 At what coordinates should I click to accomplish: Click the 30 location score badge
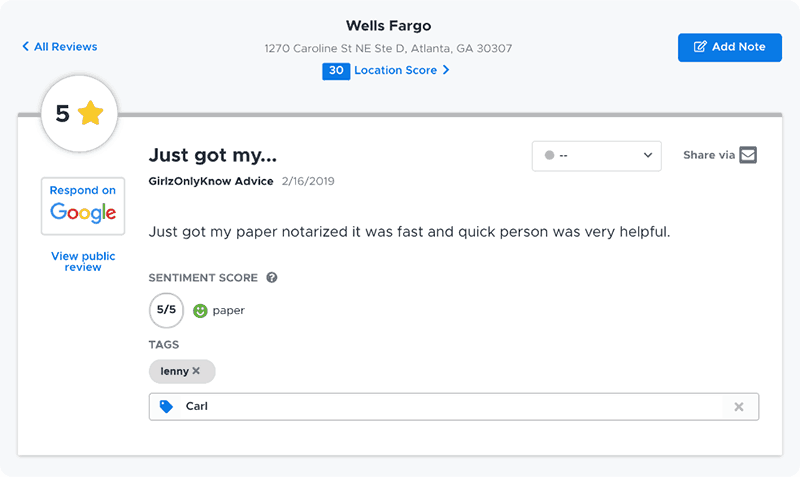(336, 71)
